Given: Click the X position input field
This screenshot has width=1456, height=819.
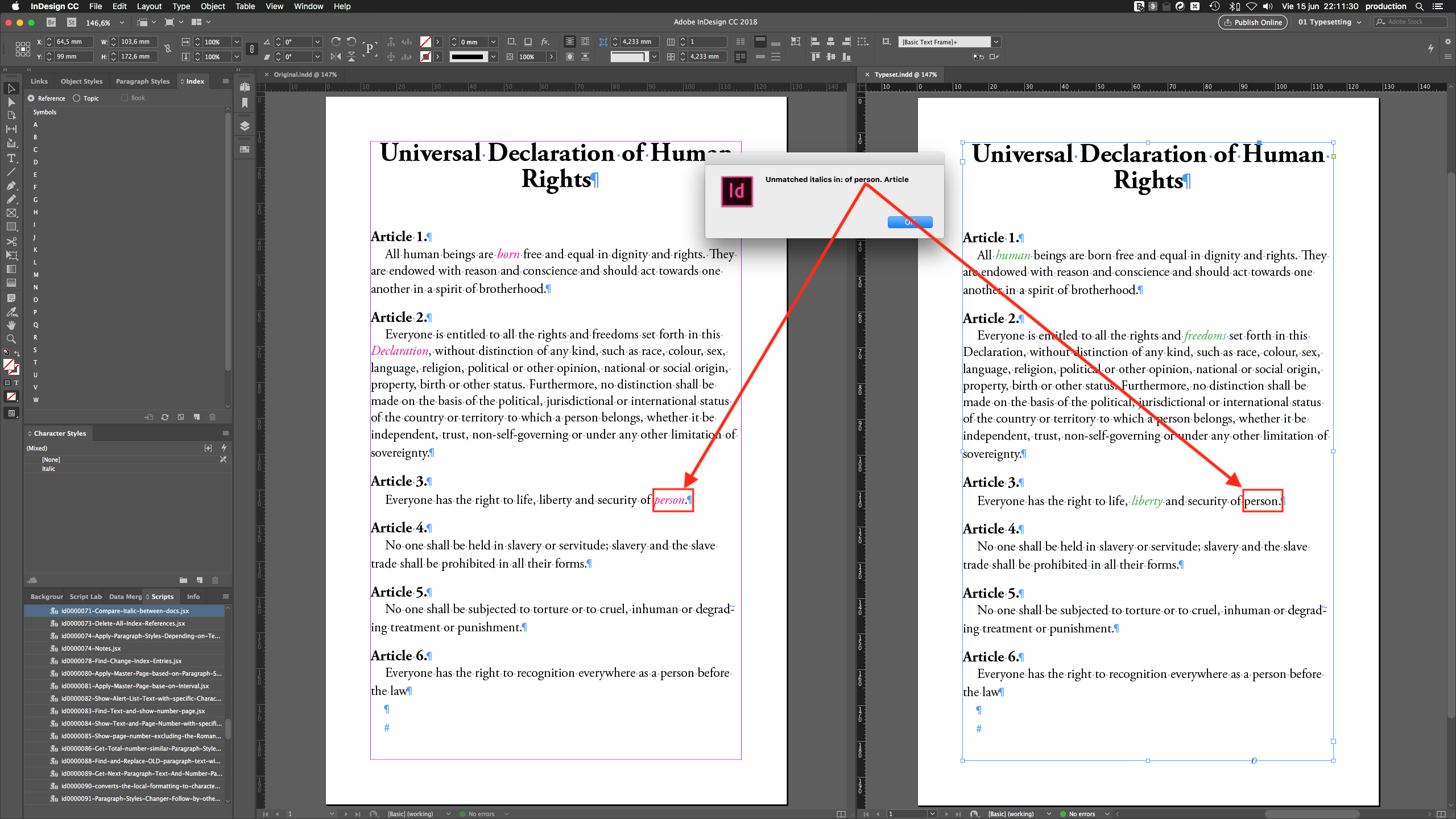Looking at the screenshot, I should pos(73,42).
